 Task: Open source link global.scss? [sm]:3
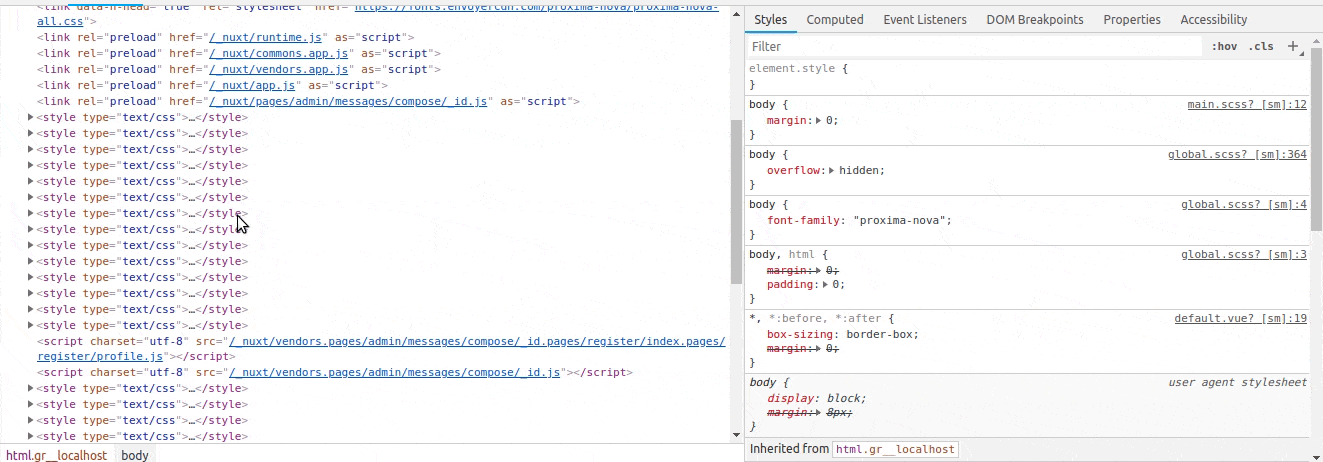tap(1244, 254)
